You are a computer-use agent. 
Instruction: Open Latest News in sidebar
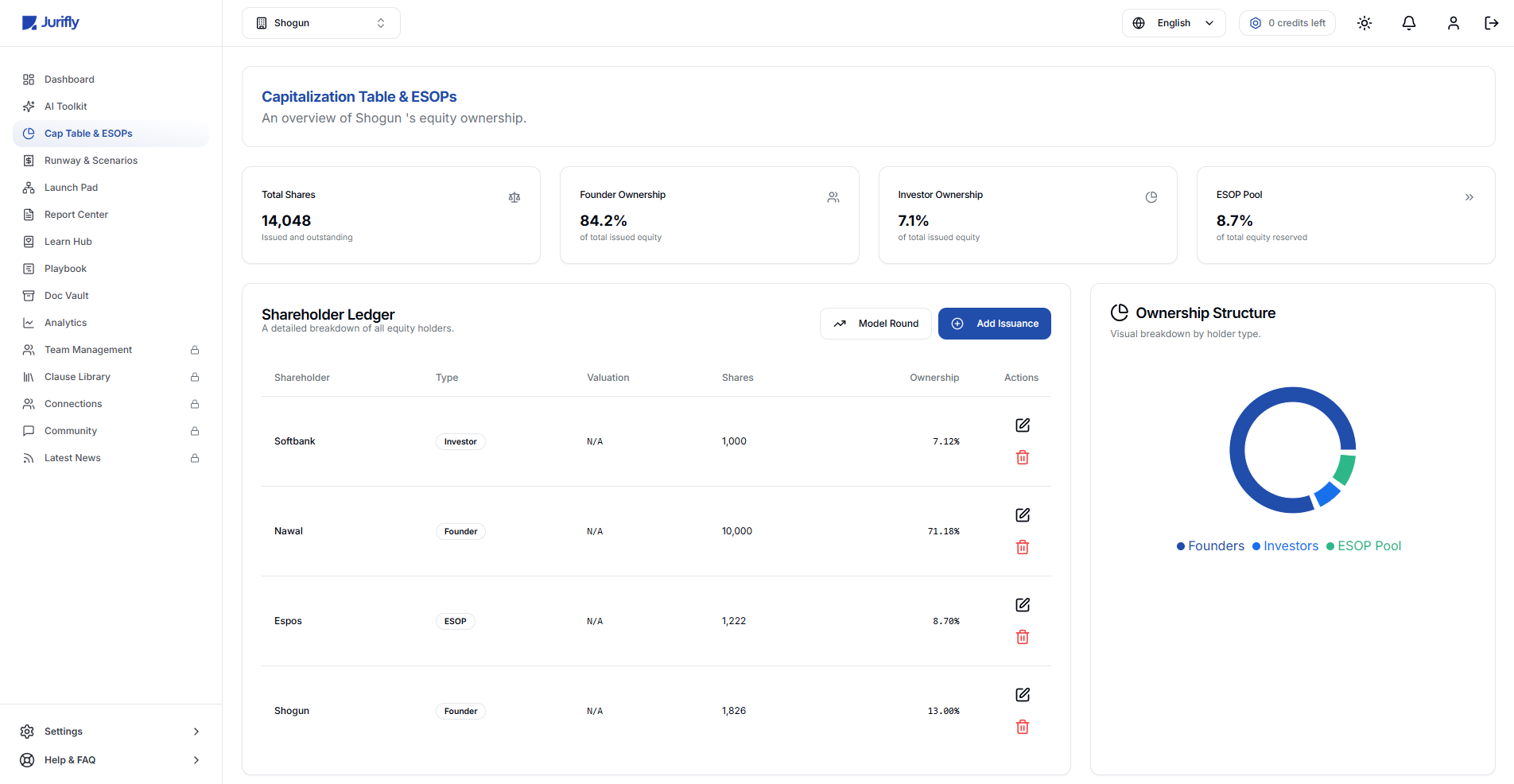(111, 458)
